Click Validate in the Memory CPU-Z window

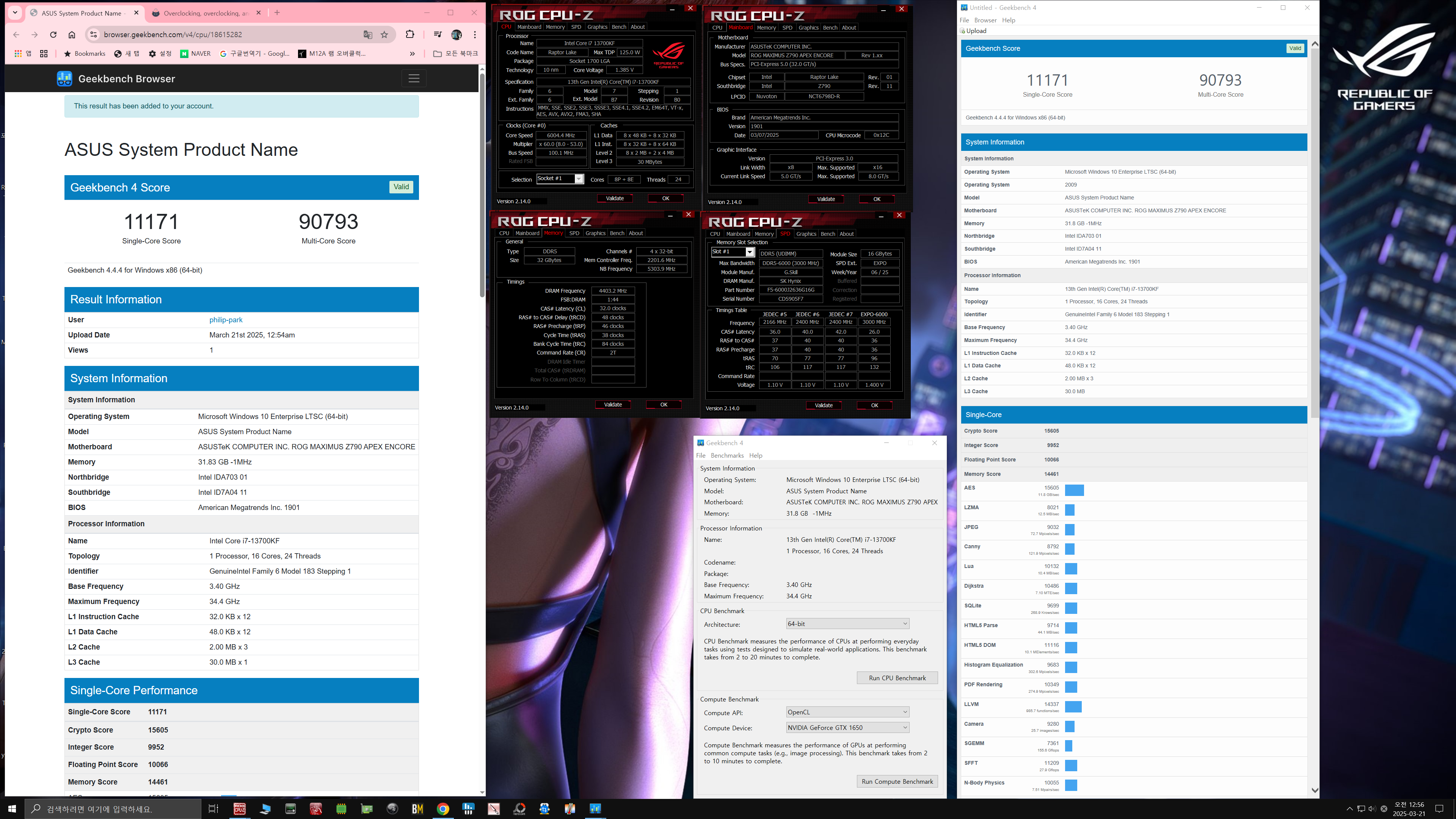[613, 405]
